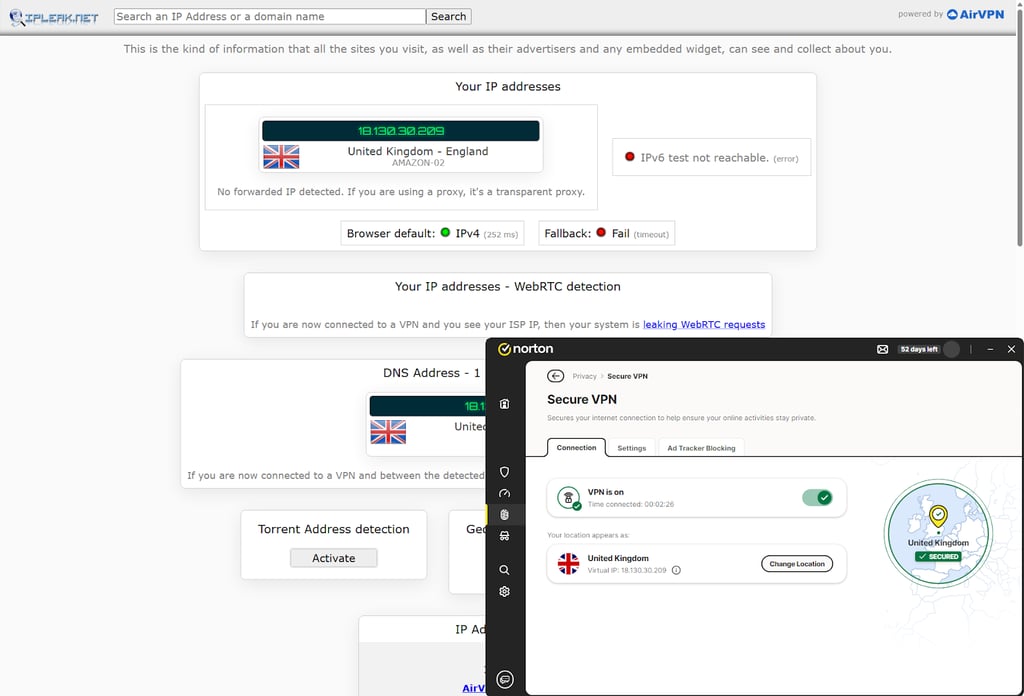Close the Norton window
Screen dimensions: 1024x696
[x=1011, y=349]
